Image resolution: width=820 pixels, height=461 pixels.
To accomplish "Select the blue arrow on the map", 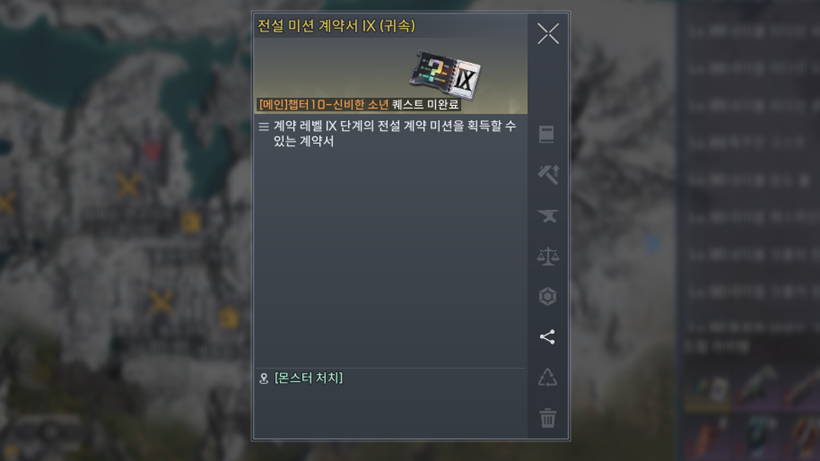I will pyautogui.click(x=653, y=244).
